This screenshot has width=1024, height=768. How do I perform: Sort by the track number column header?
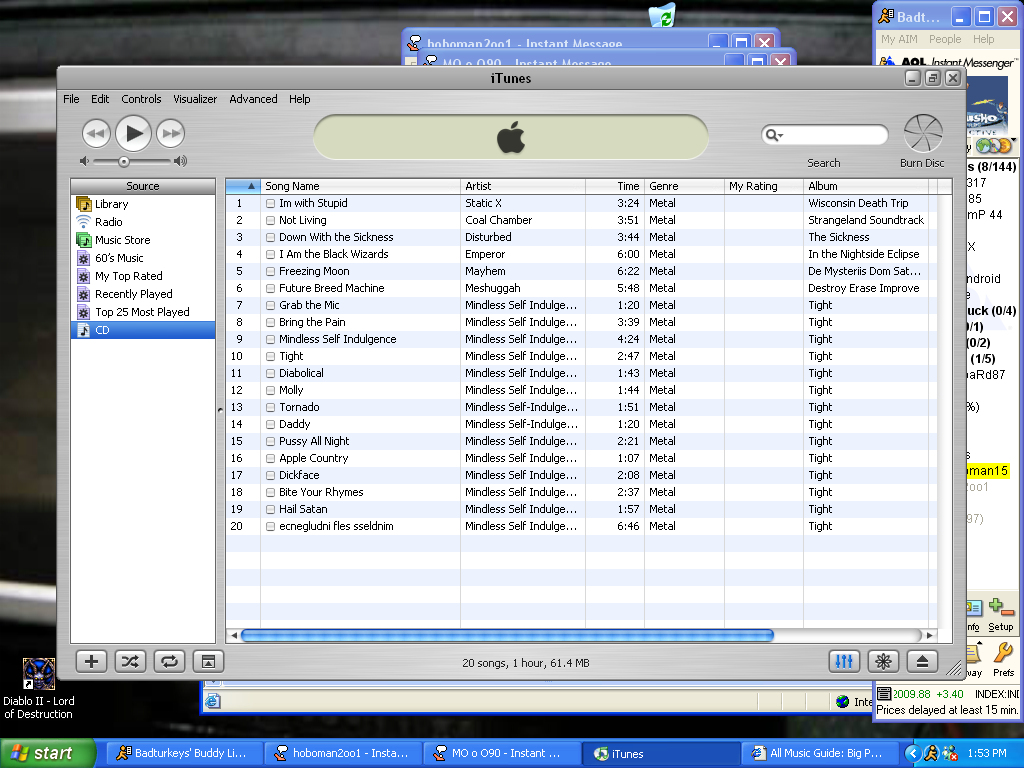point(243,186)
